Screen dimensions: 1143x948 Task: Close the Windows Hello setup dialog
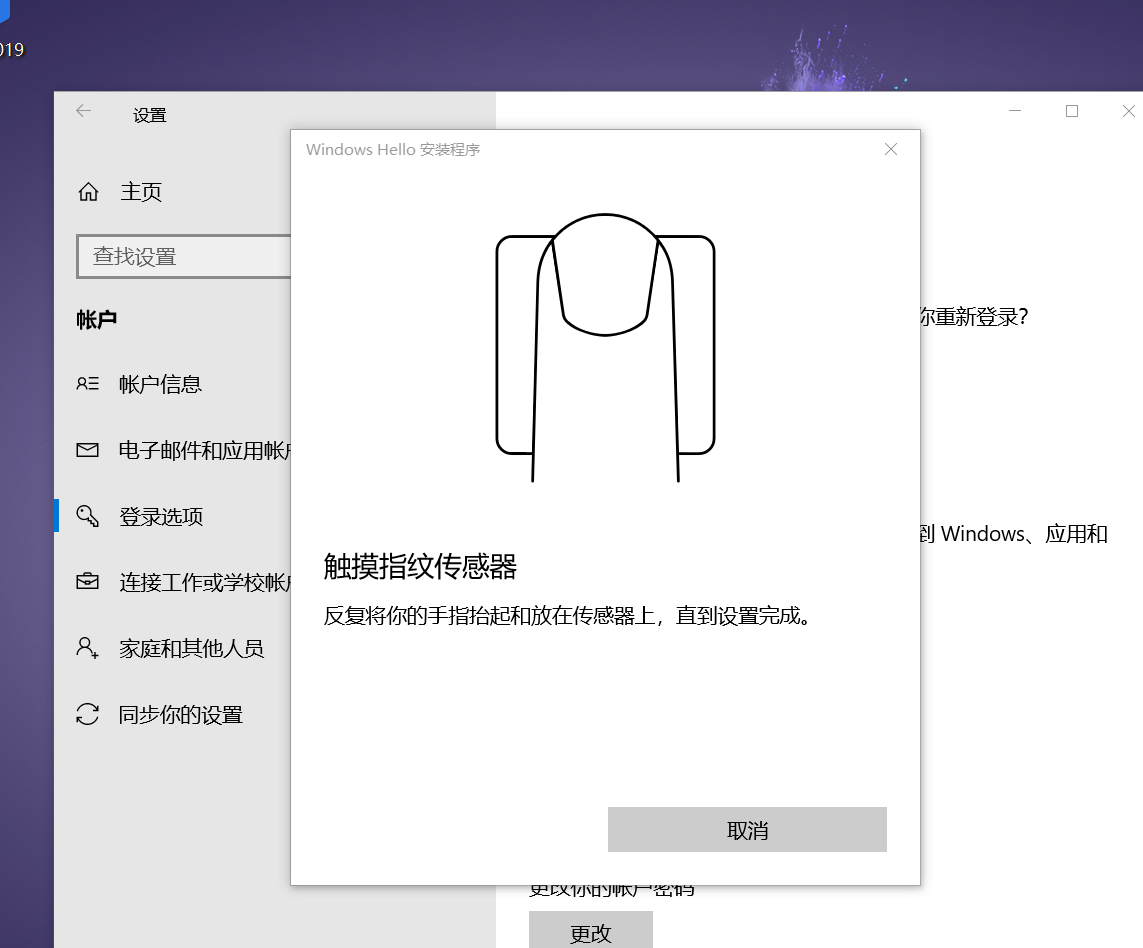pyautogui.click(x=891, y=149)
